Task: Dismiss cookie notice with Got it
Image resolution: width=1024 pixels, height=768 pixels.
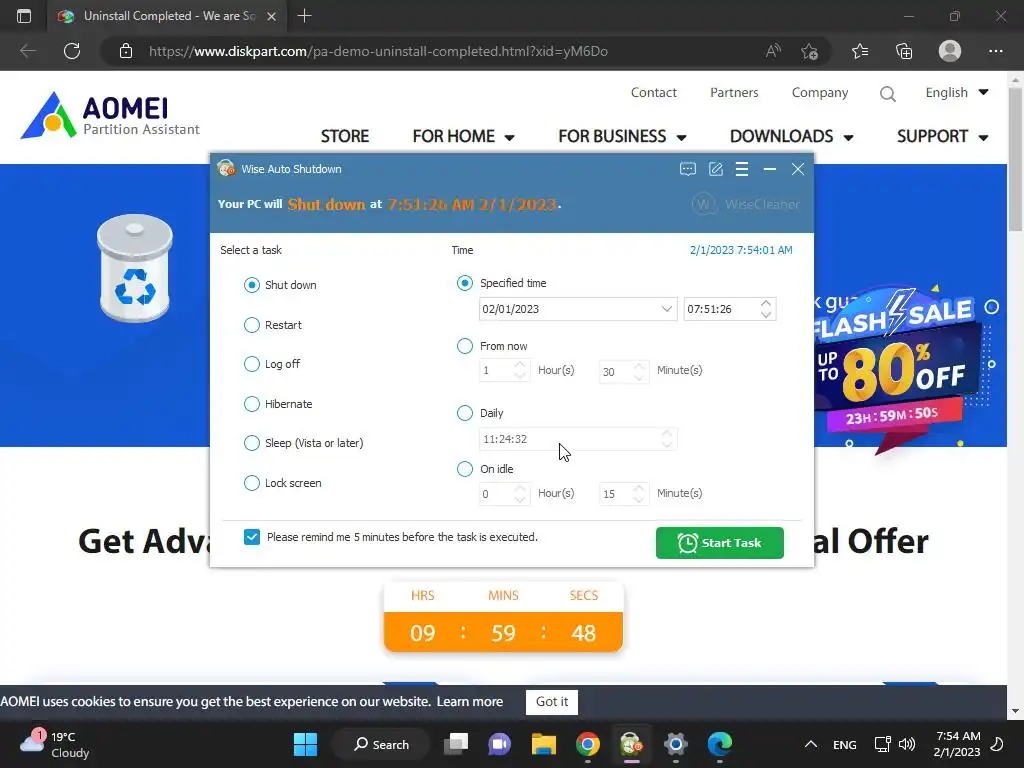Action: [552, 702]
